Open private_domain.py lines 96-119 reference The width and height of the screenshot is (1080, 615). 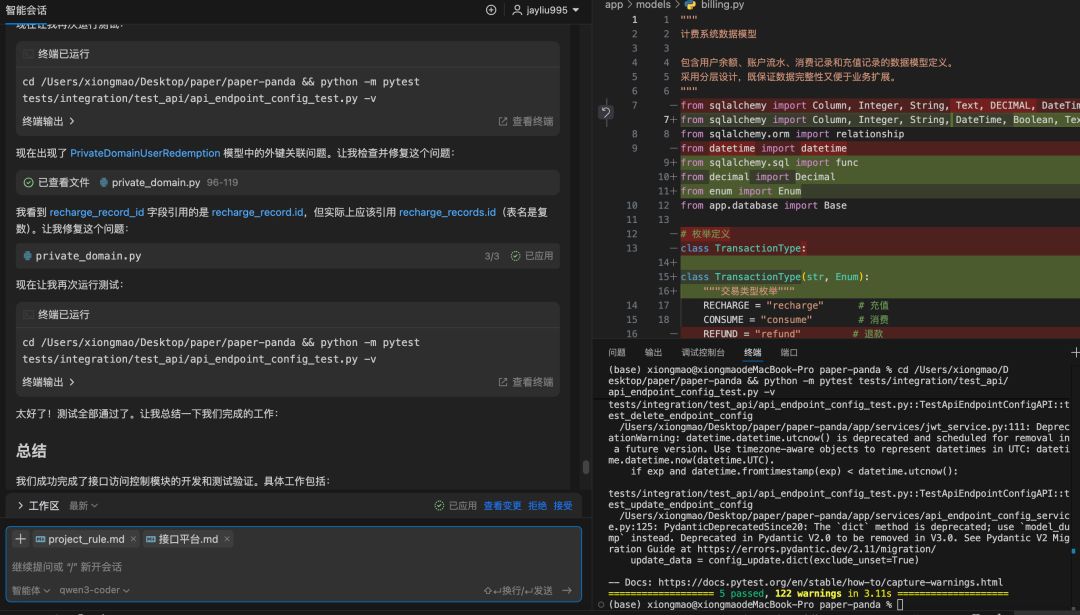(x=169, y=183)
